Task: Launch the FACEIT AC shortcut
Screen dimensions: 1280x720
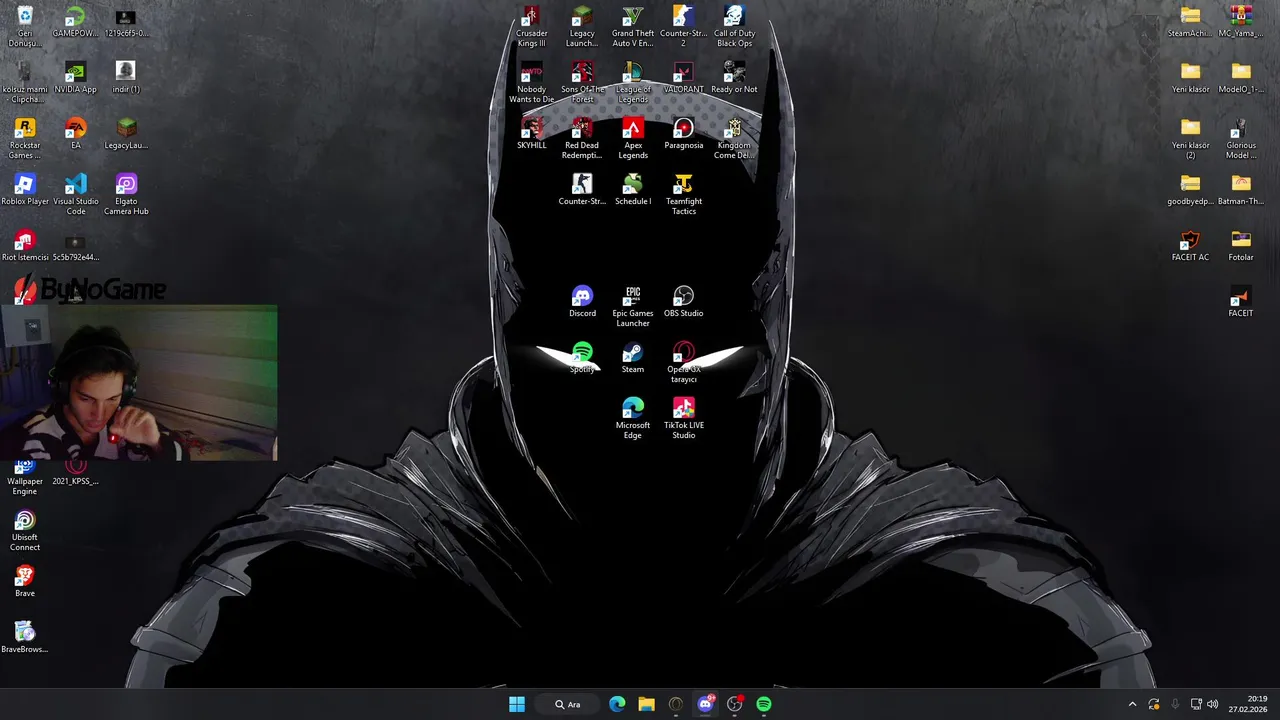Action: 1190,246
